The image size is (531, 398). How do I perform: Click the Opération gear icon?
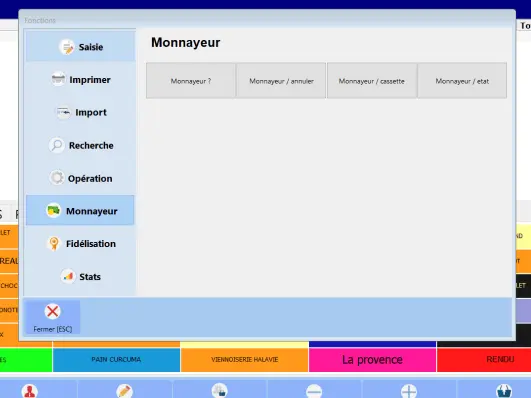(x=57, y=178)
